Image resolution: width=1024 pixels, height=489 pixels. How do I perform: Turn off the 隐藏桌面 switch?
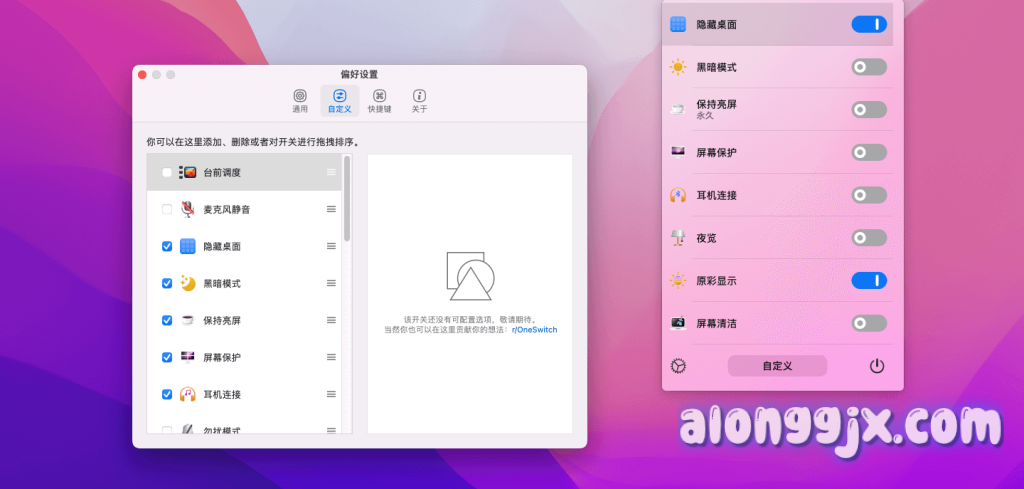click(x=869, y=24)
